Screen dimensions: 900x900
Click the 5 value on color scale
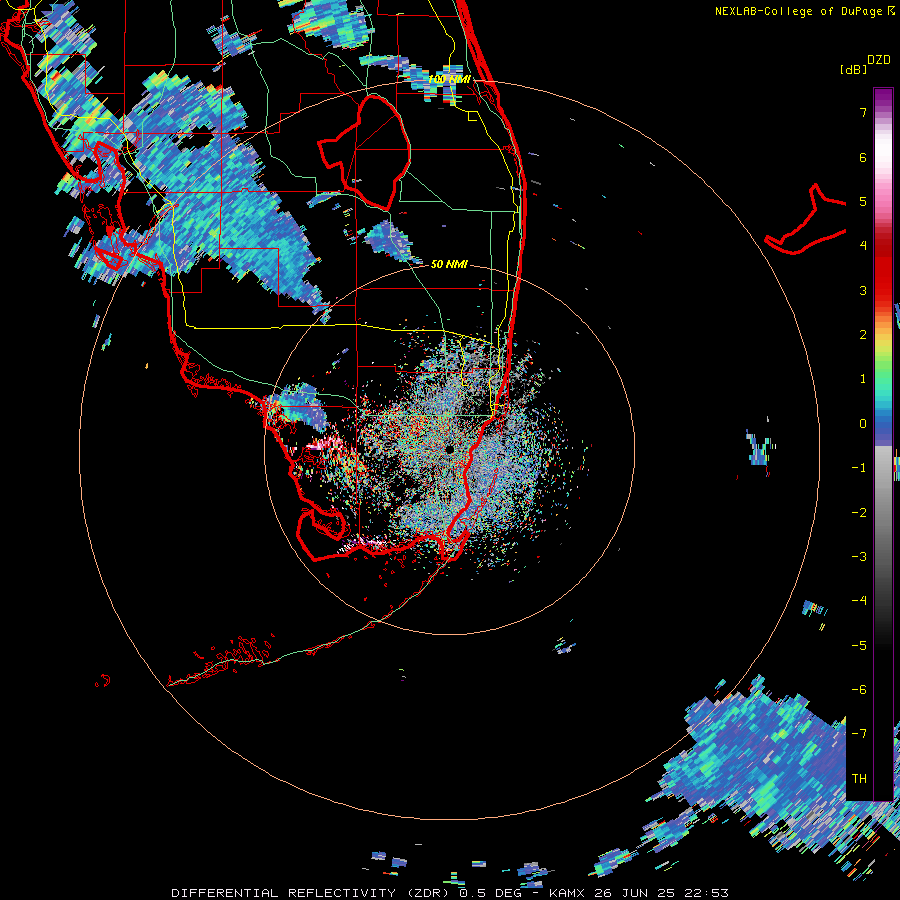863,201
